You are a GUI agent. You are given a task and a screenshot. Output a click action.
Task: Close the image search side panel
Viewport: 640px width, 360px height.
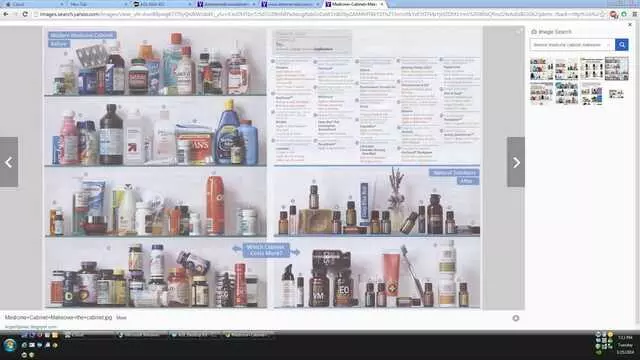[x=630, y=25]
